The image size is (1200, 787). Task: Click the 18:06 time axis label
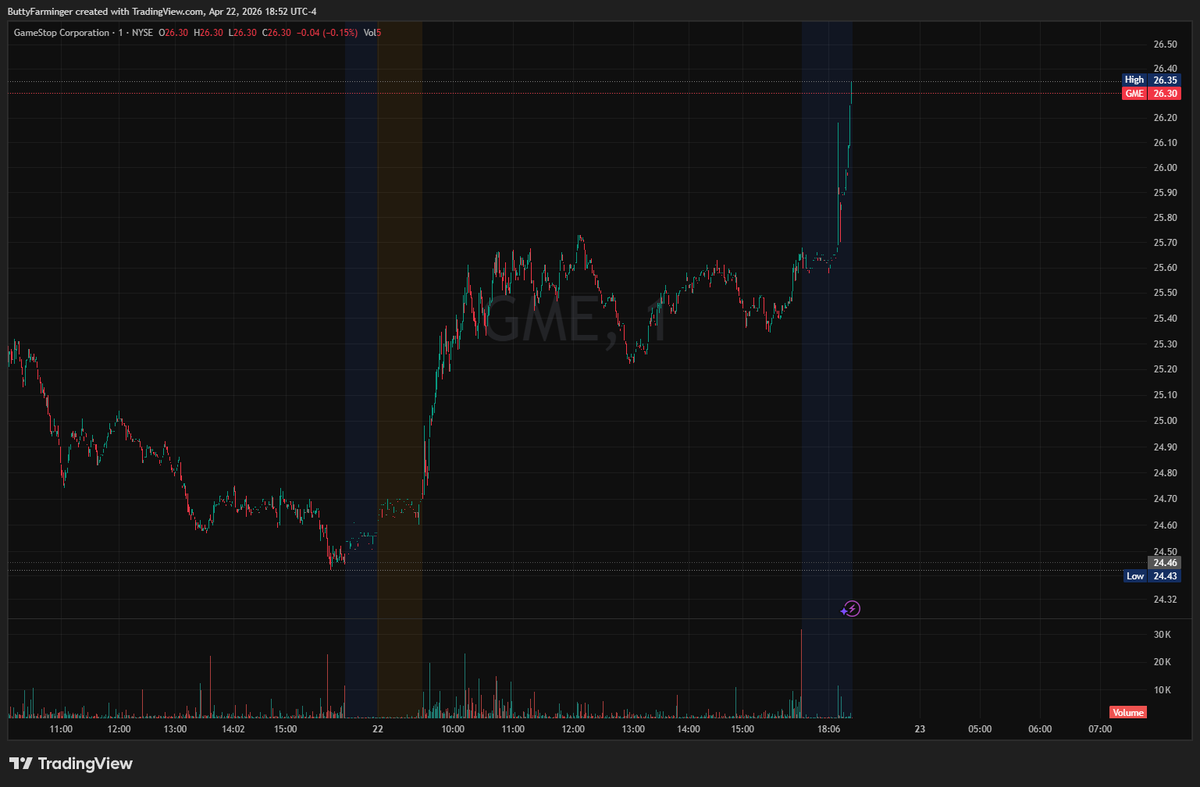tap(829, 730)
